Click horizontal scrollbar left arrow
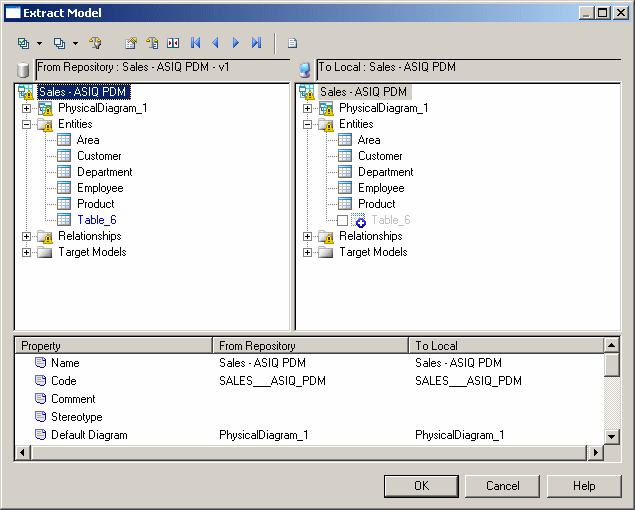Screen dimensions: 635x510 point(23,452)
